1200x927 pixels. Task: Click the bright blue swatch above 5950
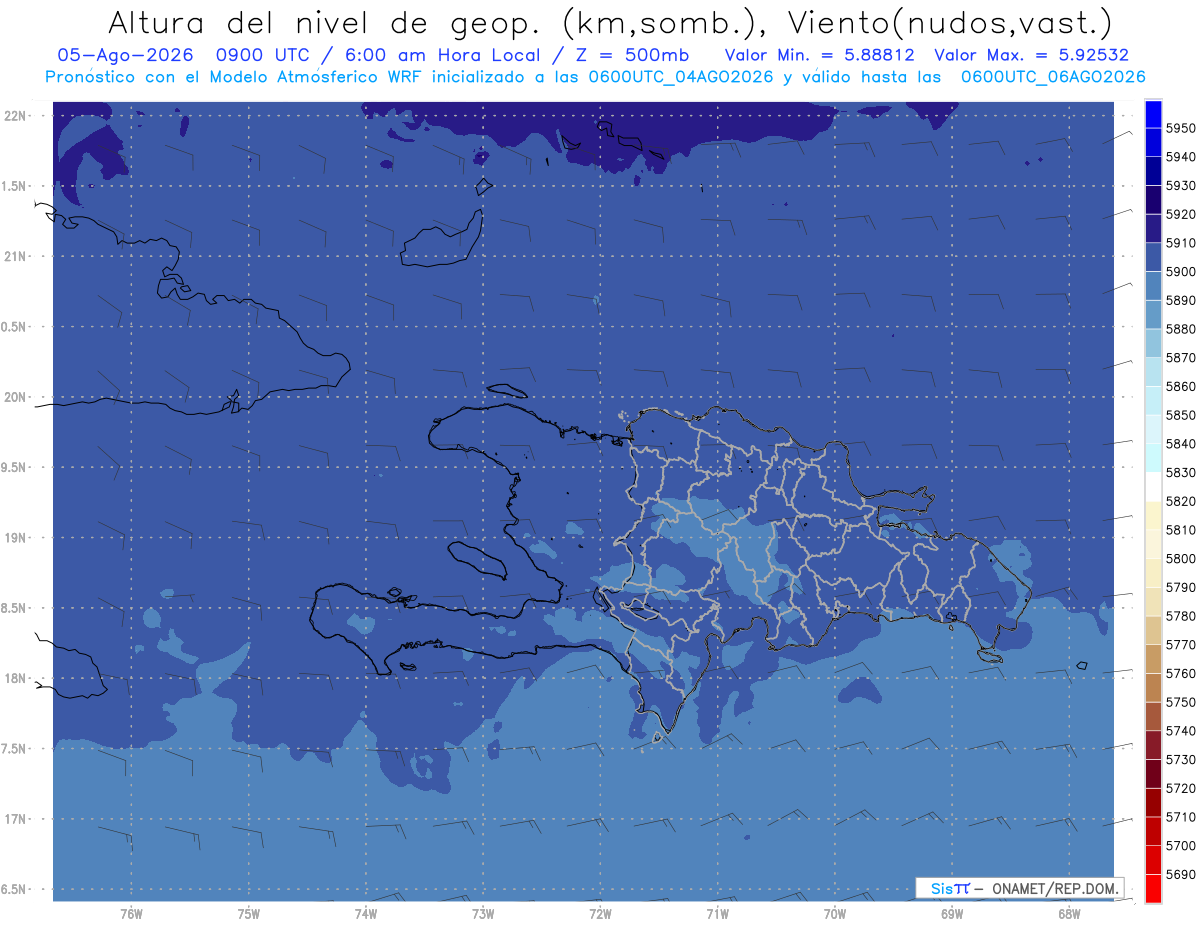coord(1152,114)
